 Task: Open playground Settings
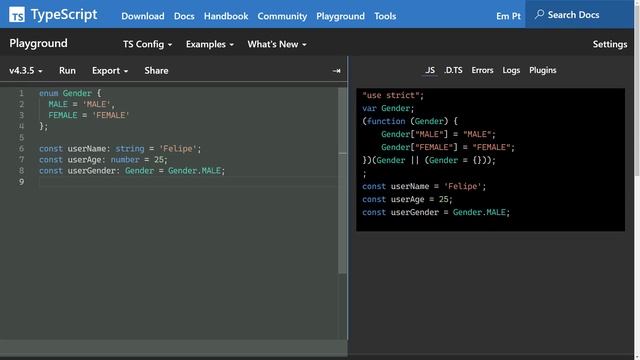pyautogui.click(x=610, y=44)
